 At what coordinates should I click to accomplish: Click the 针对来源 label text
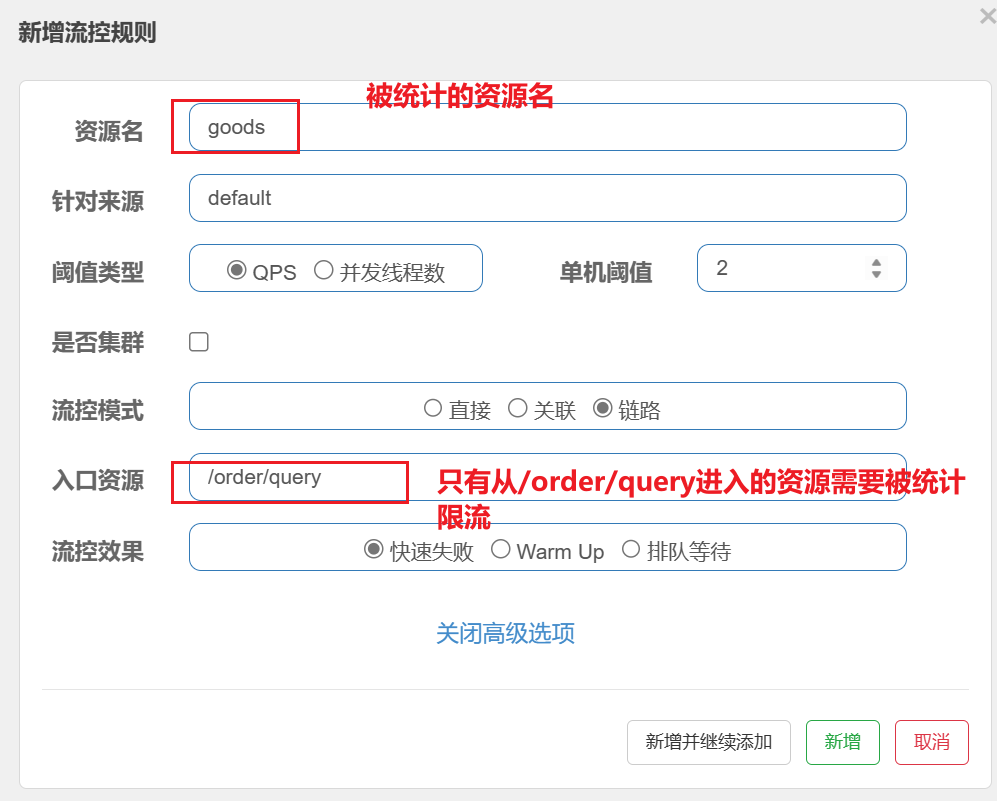(x=98, y=202)
